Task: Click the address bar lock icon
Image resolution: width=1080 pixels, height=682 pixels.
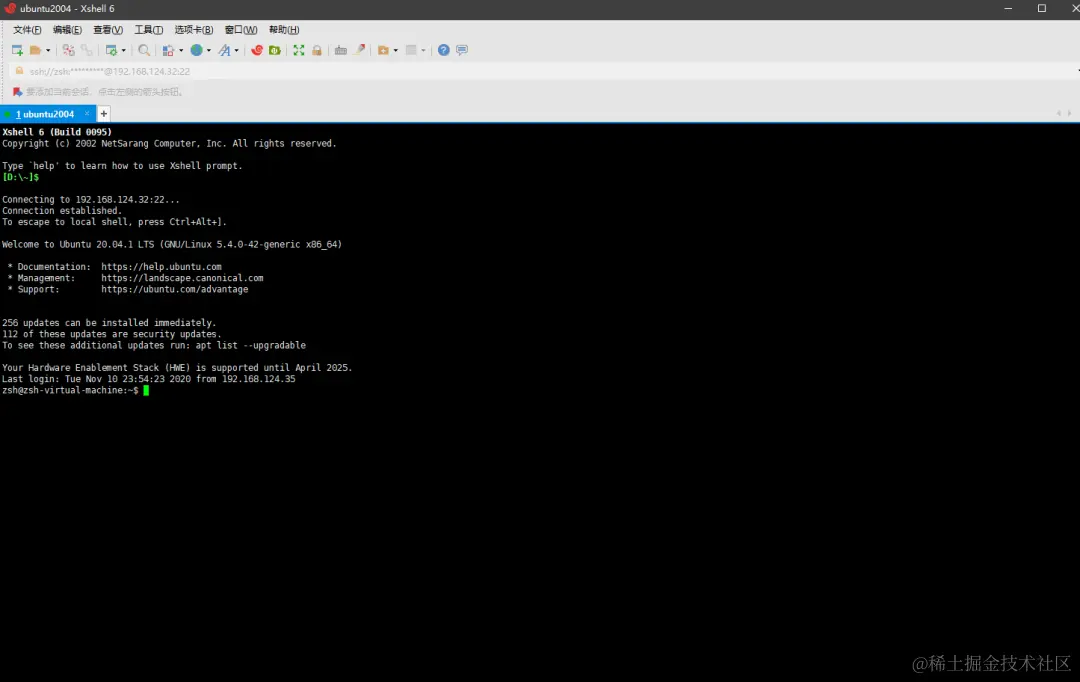Action: pyautogui.click(x=19, y=71)
